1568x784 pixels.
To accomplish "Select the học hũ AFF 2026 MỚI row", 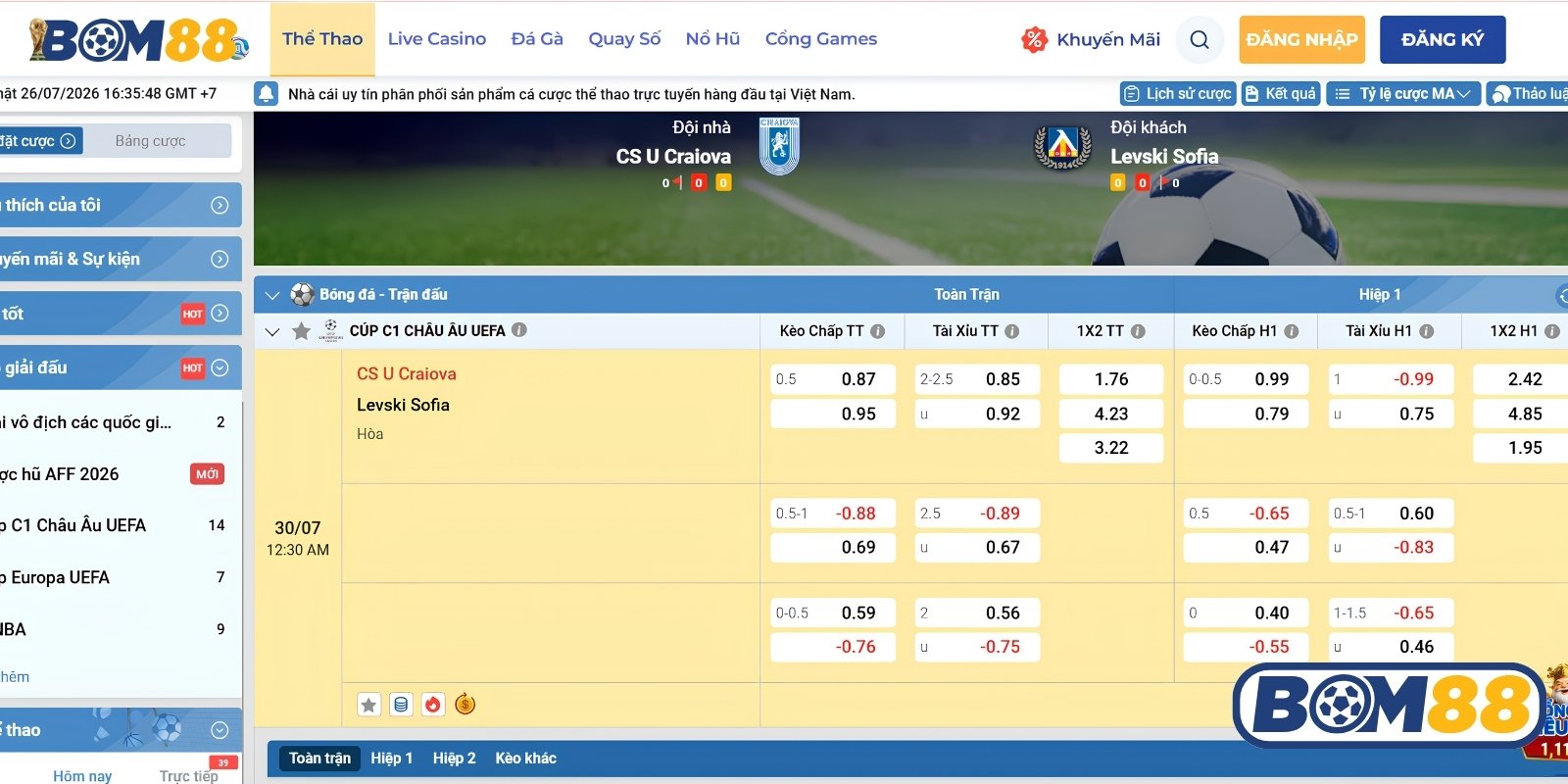I will point(120,474).
